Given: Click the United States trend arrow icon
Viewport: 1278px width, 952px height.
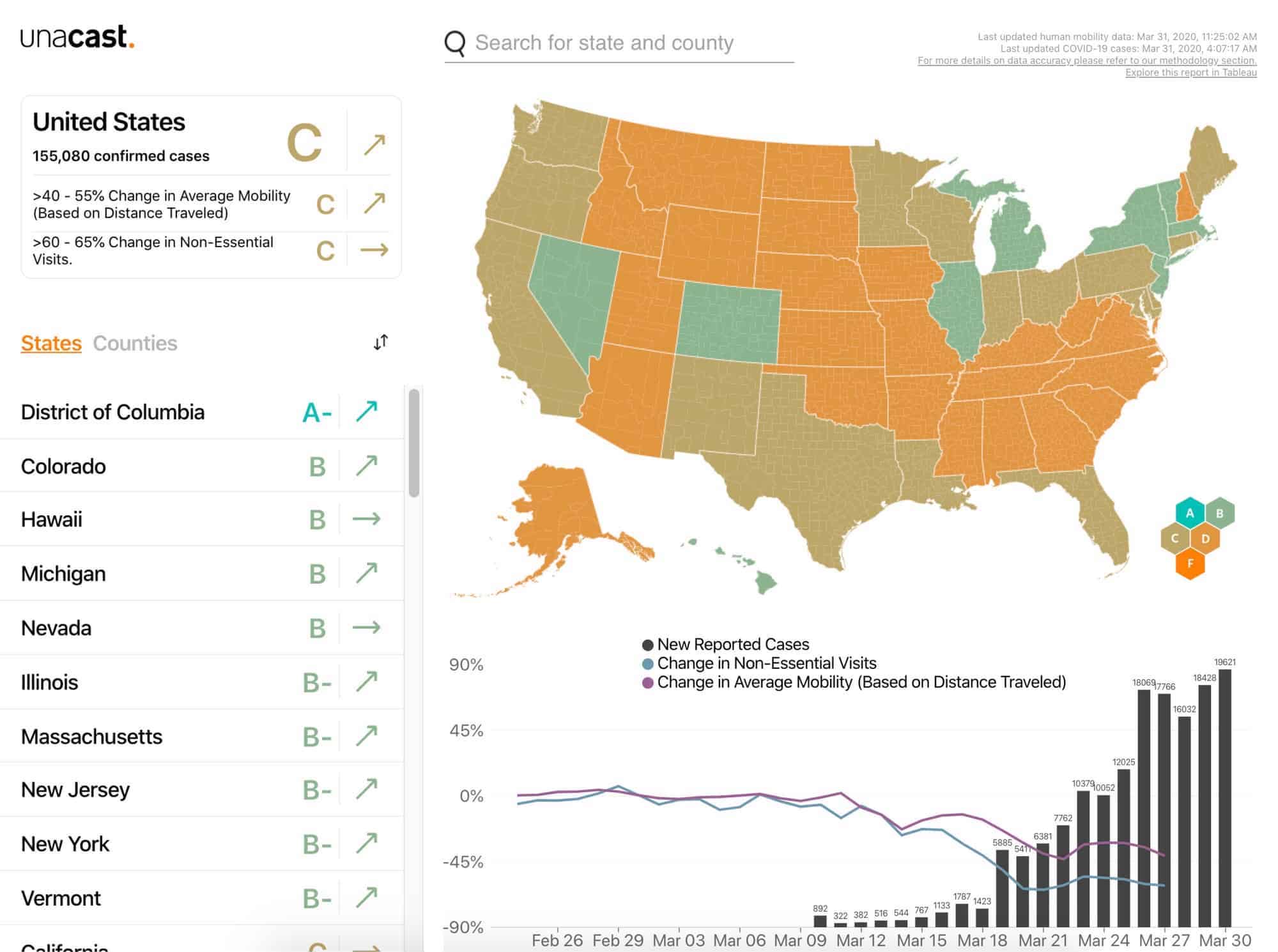Looking at the screenshot, I should [x=374, y=144].
